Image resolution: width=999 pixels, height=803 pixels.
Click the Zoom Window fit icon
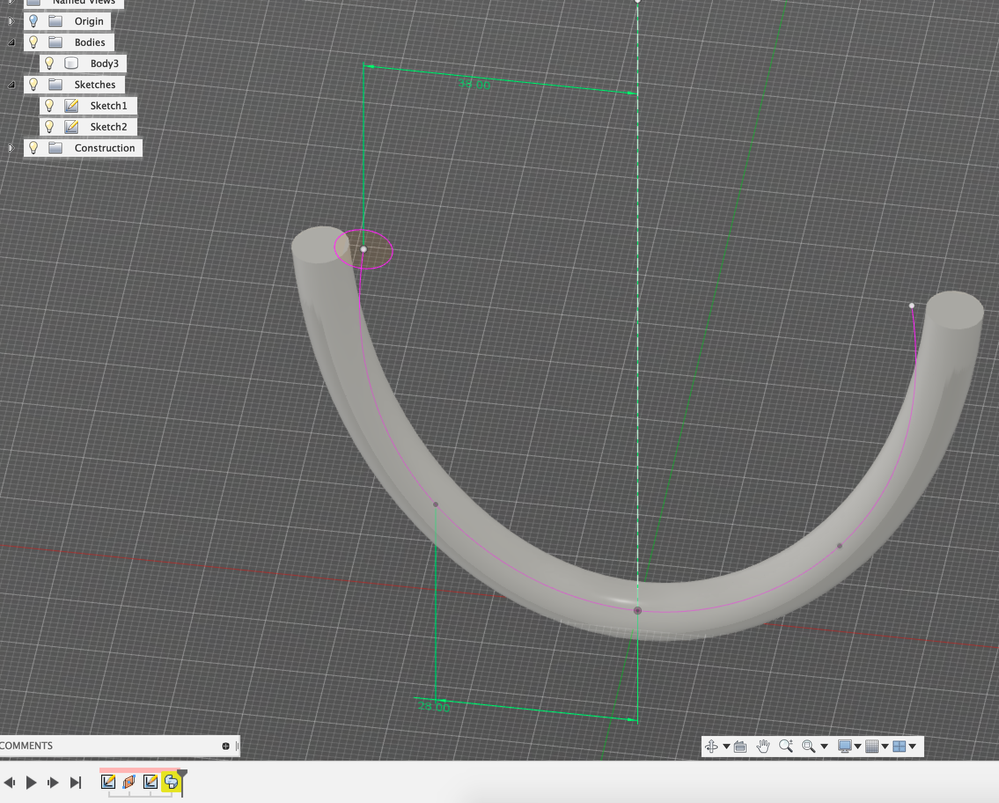tap(809, 746)
